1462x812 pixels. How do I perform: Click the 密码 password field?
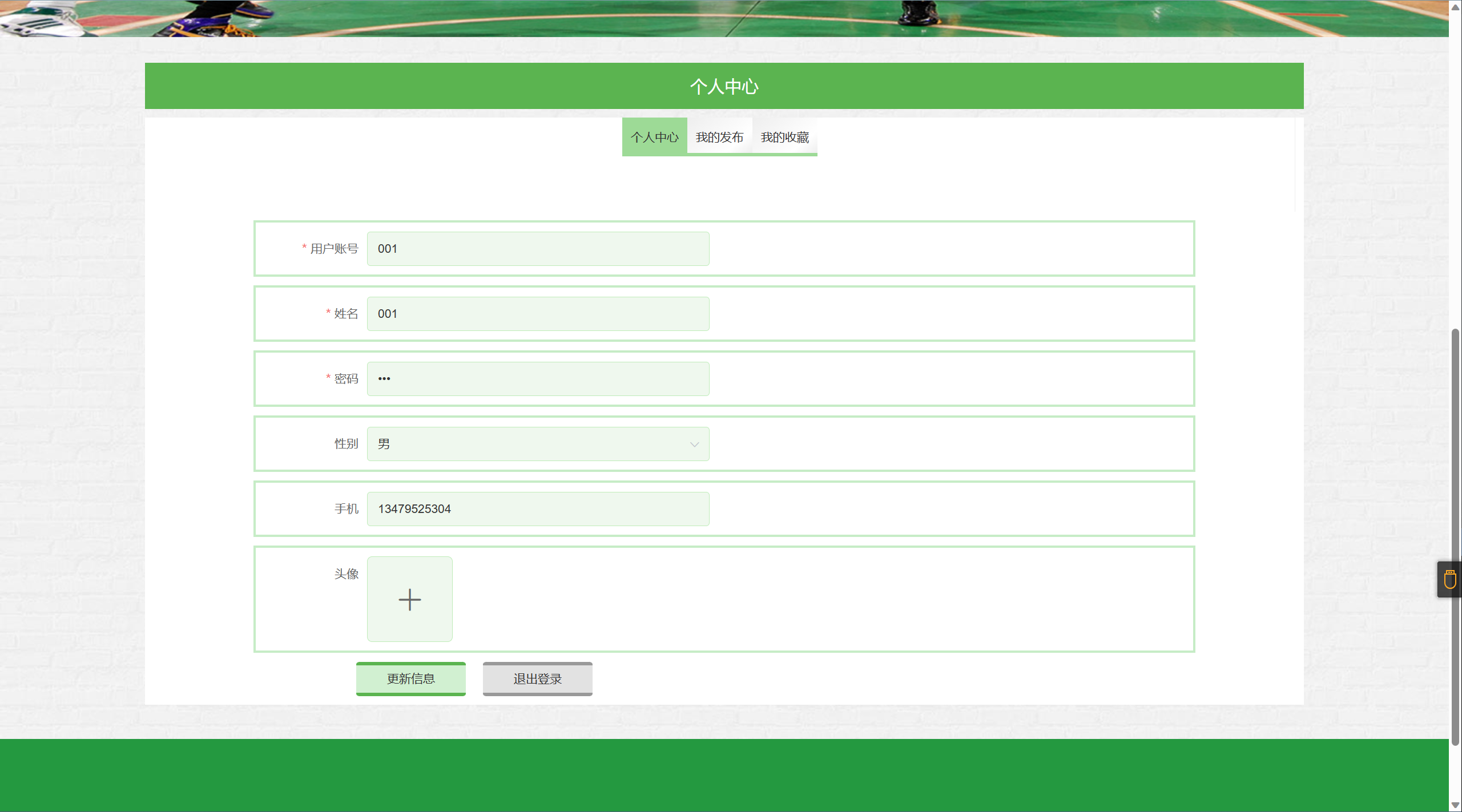538,379
